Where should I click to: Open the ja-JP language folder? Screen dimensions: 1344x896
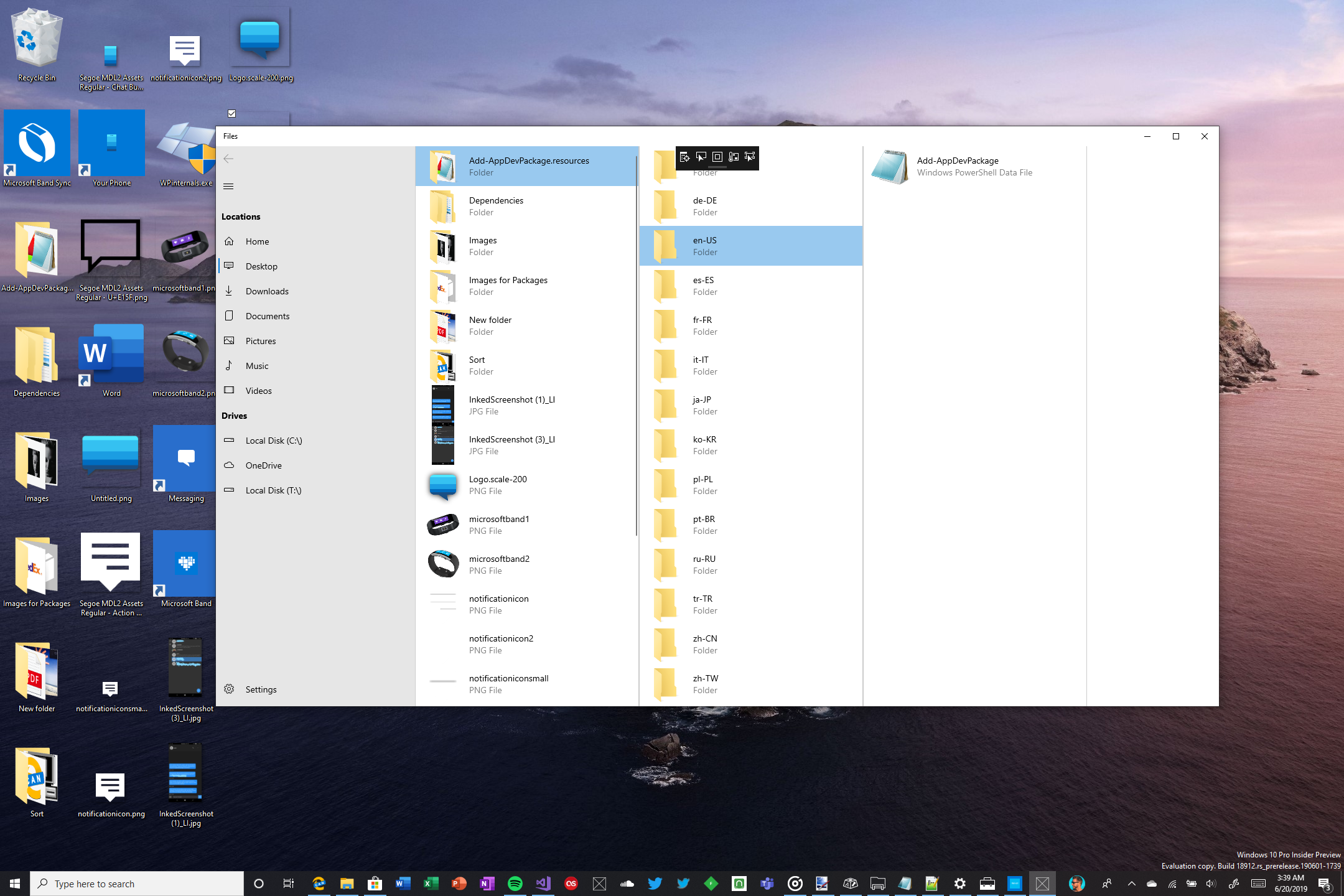(x=751, y=405)
